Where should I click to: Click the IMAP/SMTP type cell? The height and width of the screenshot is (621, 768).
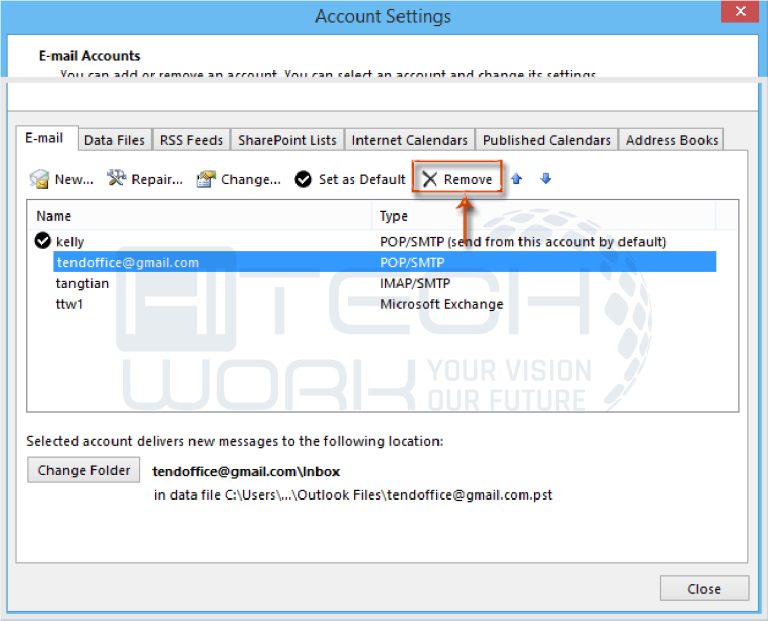[x=415, y=284]
